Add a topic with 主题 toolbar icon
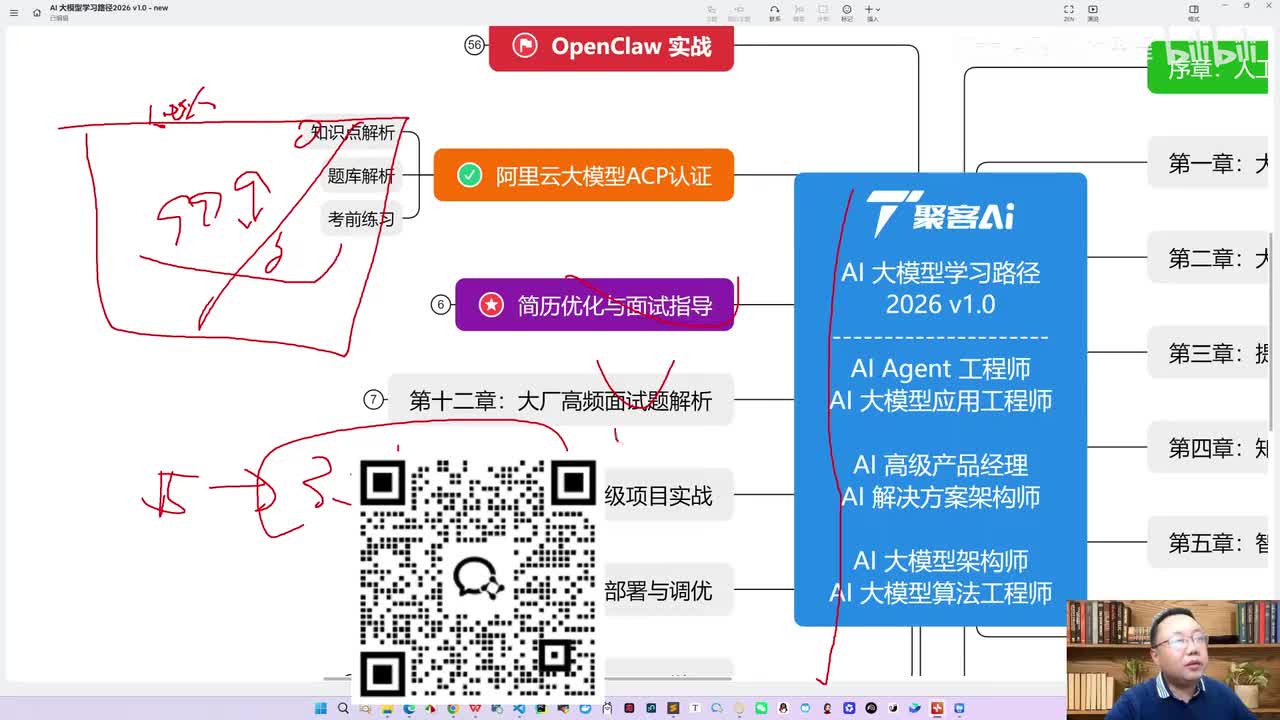Viewport: 1280px width, 720px height. click(712, 12)
